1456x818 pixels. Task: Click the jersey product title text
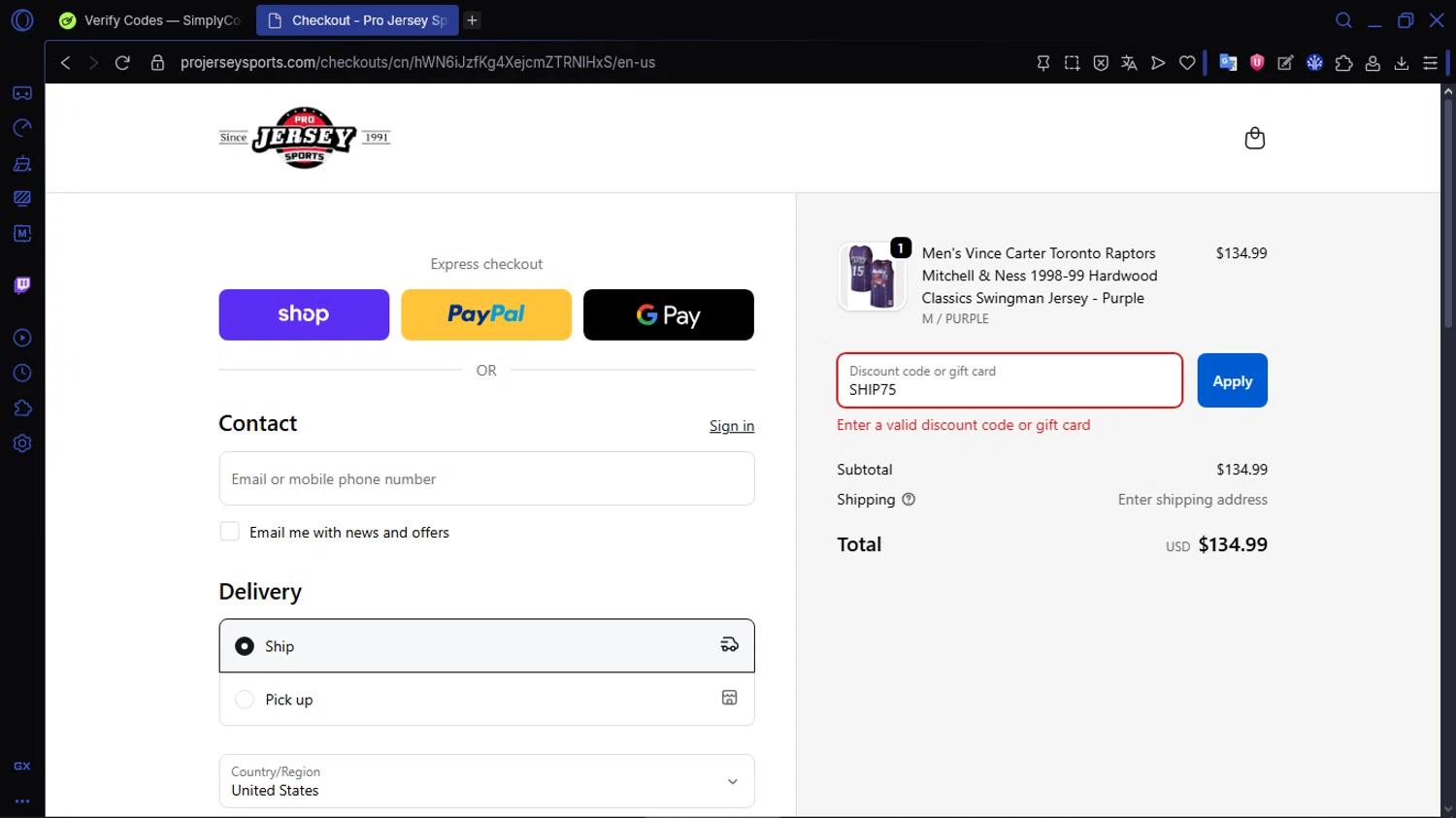click(1040, 276)
